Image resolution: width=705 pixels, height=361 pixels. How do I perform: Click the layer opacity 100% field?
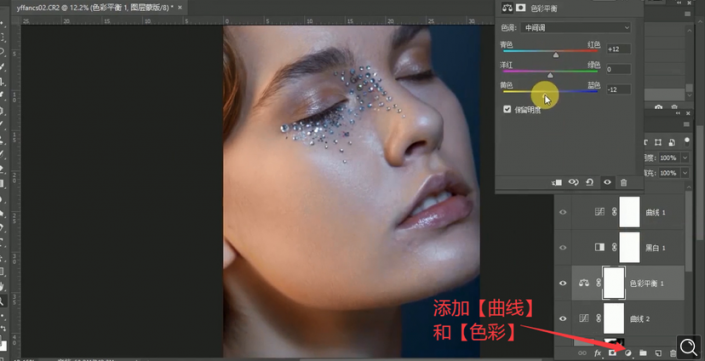click(x=668, y=158)
